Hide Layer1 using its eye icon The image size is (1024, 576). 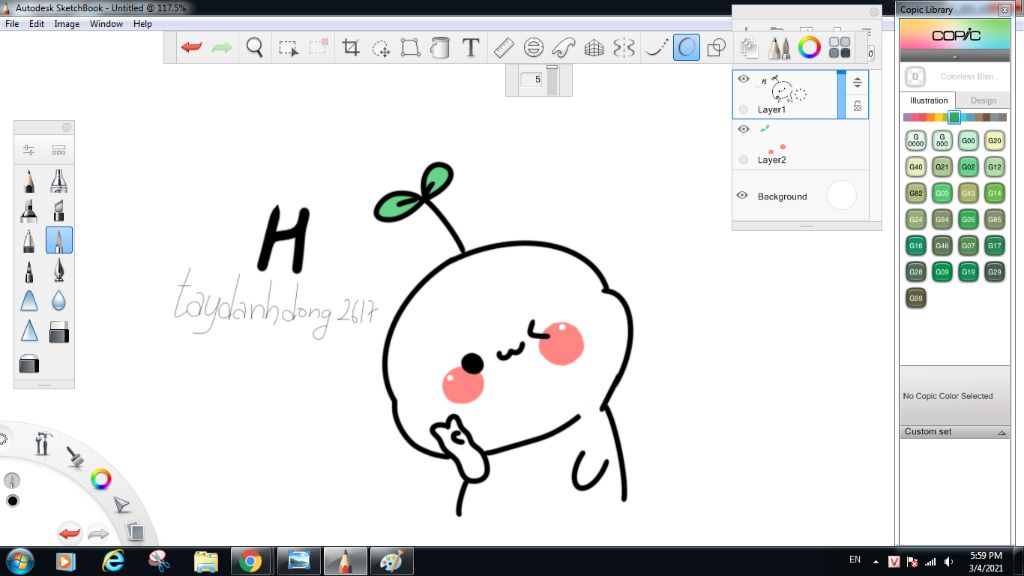coord(743,79)
